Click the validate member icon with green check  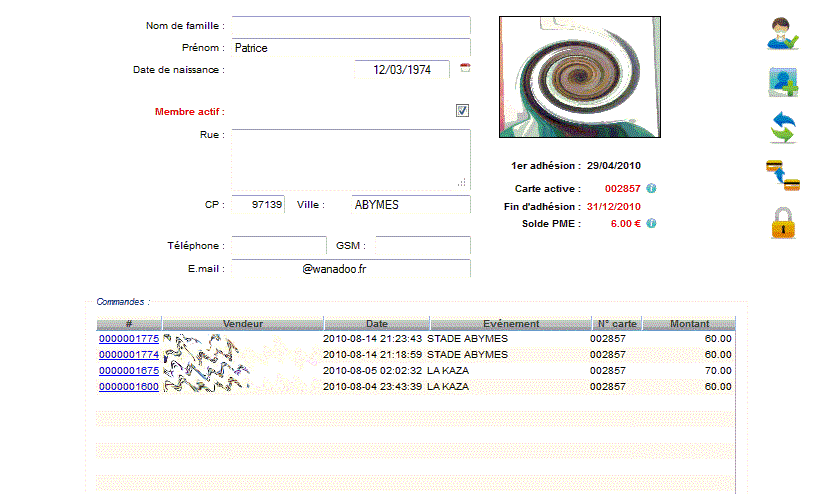(783, 34)
